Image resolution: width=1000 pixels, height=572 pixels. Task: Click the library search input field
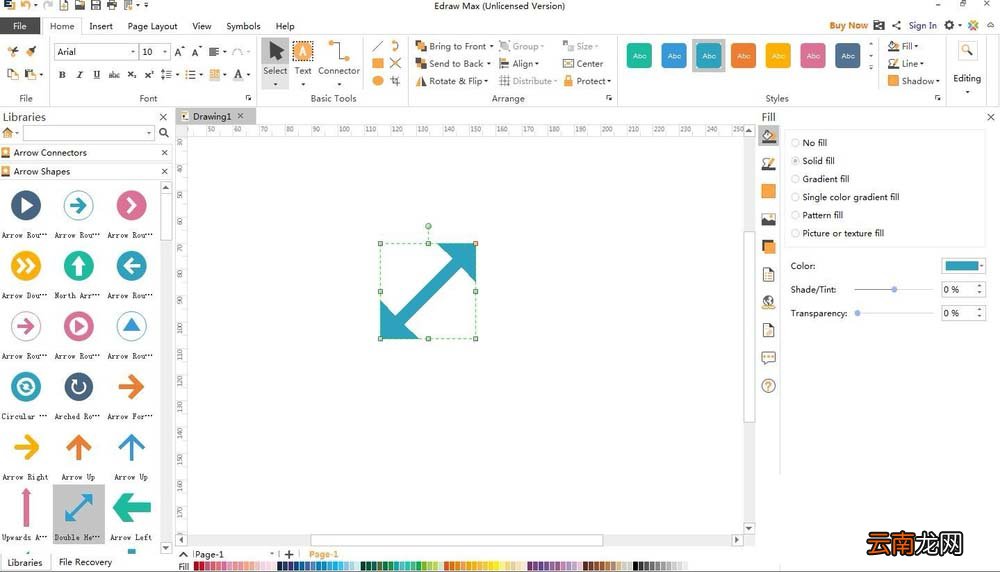point(88,133)
